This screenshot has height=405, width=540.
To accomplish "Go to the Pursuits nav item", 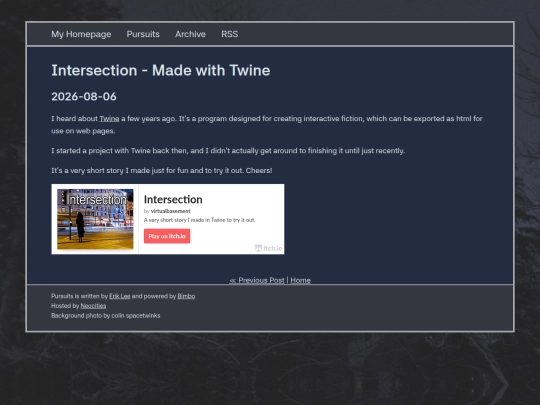I will [x=143, y=34].
